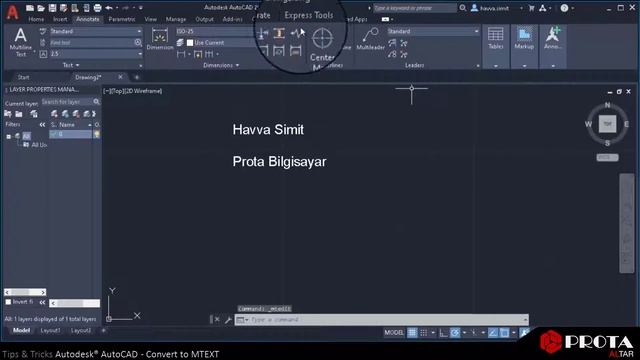
Task: Open the Parametric ribbon tab
Action: [x=122, y=19]
